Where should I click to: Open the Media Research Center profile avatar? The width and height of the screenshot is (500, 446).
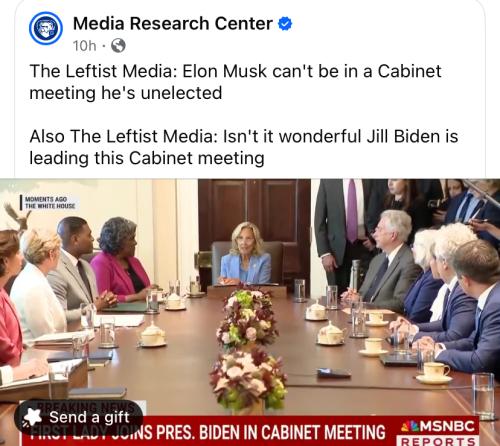tap(46, 28)
